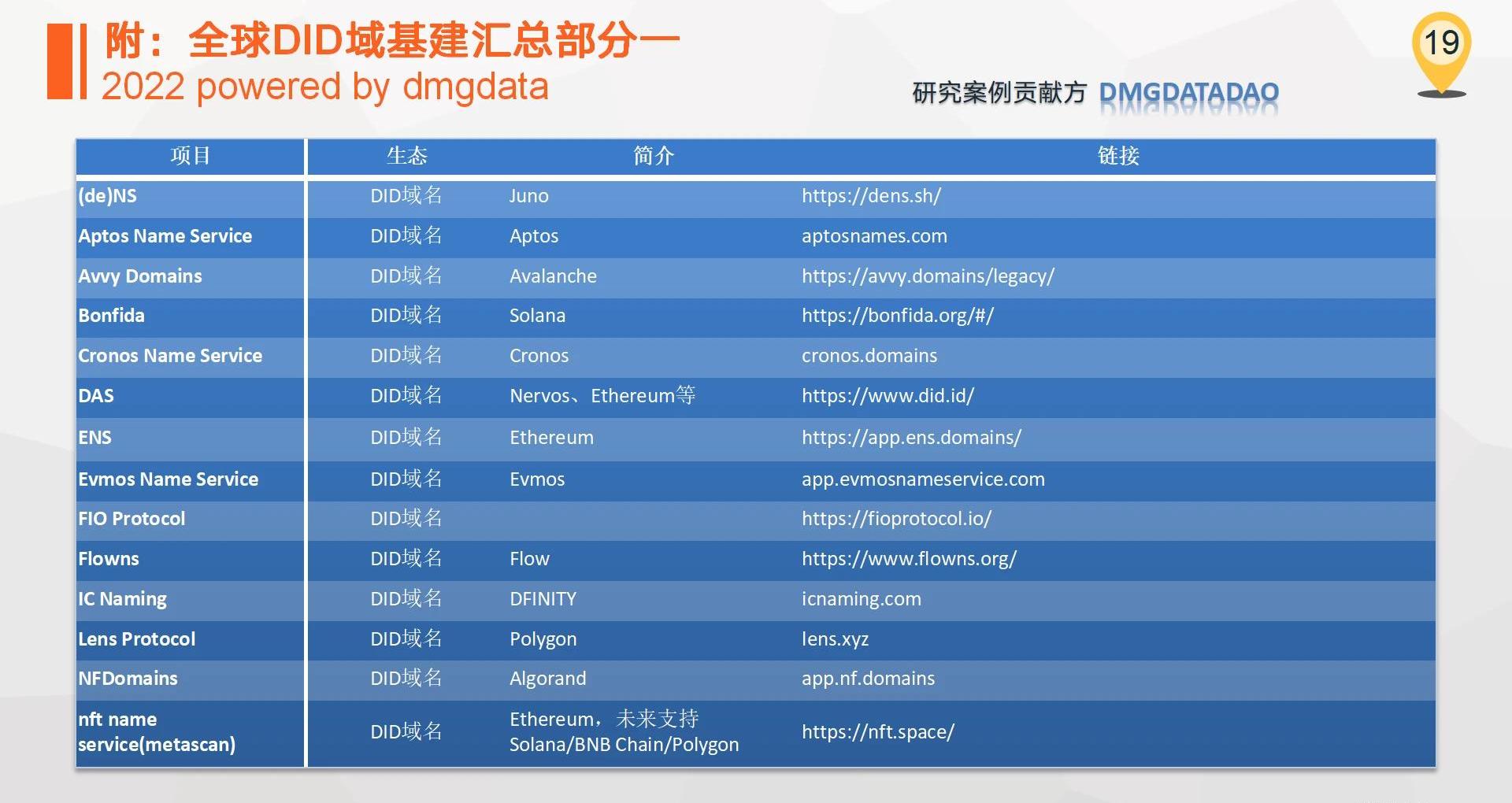Open the flowns.org link
Image resolution: width=1512 pixels, height=803 pixels.
909,559
